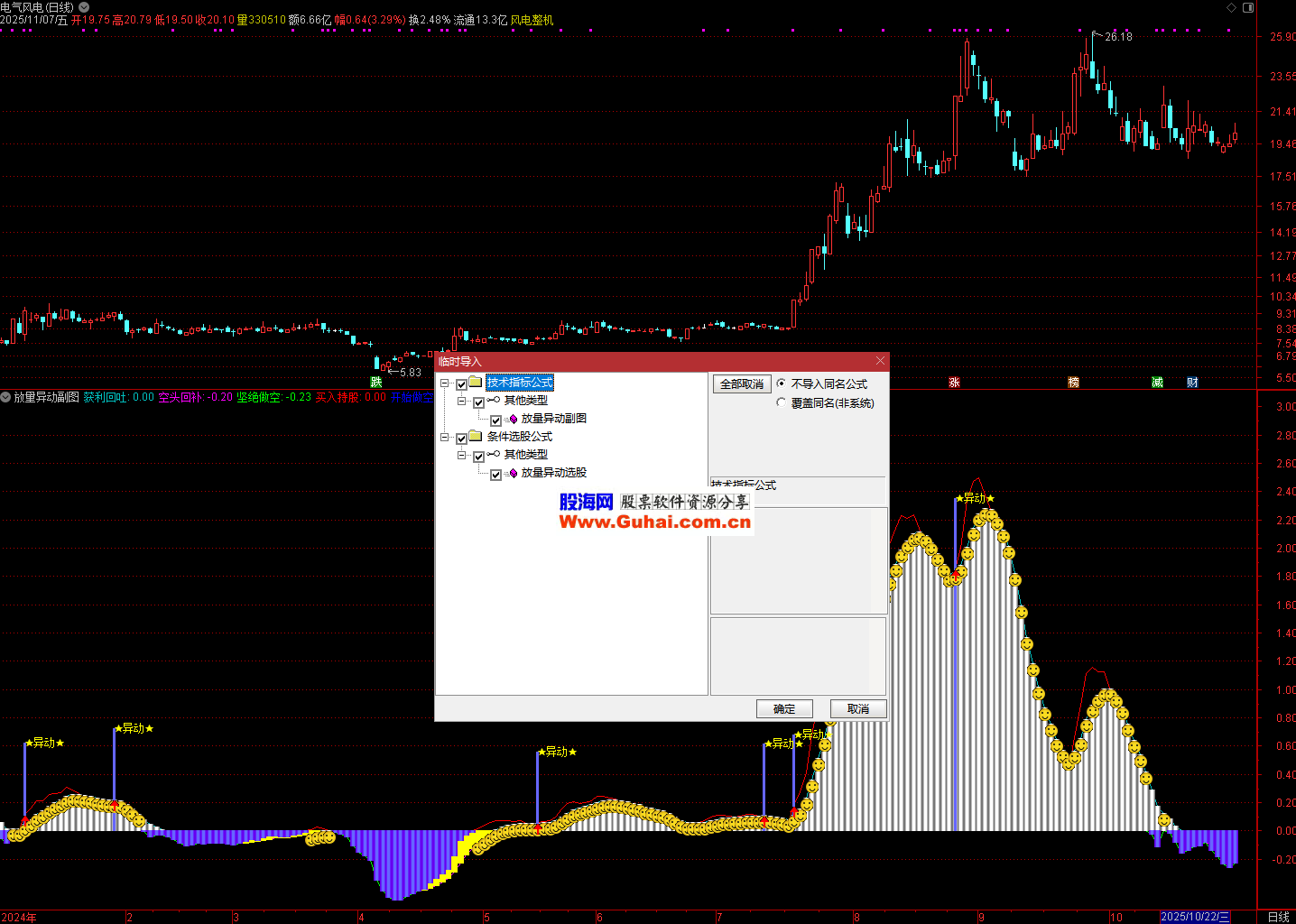The image size is (1296, 924).
Task: Click the 涨 event marker icon
Action: (954, 383)
